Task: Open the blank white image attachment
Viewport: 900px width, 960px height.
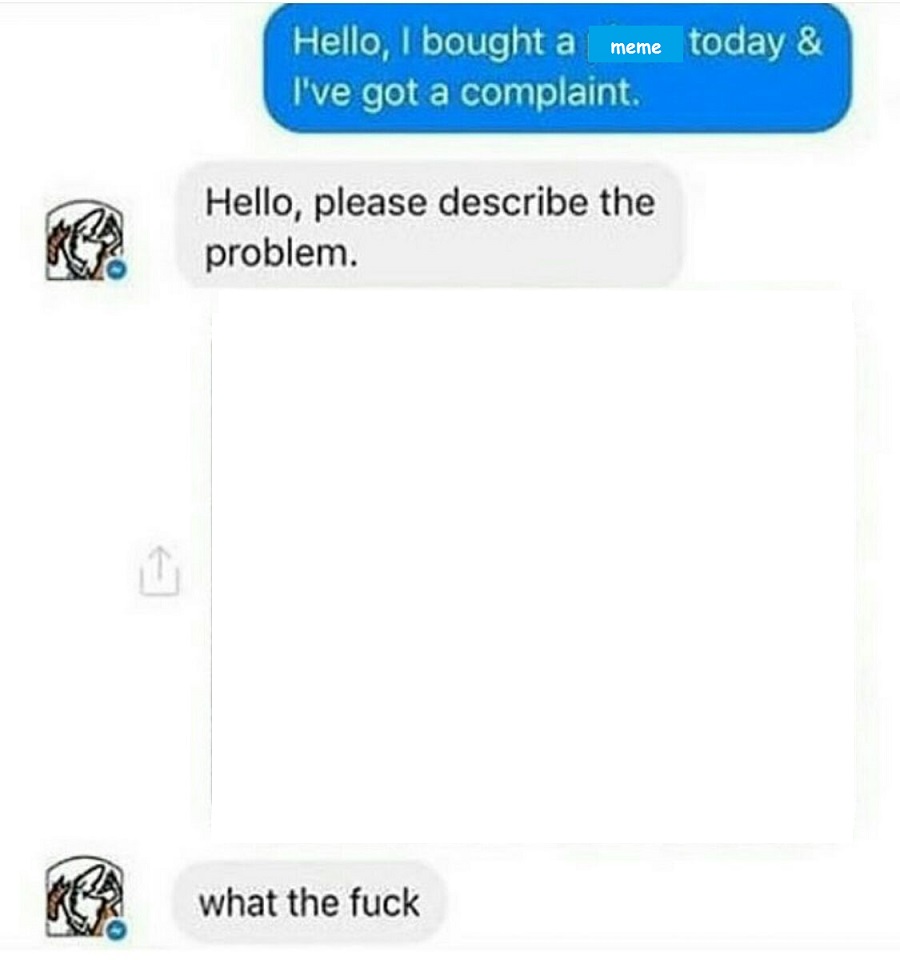Action: point(533,566)
